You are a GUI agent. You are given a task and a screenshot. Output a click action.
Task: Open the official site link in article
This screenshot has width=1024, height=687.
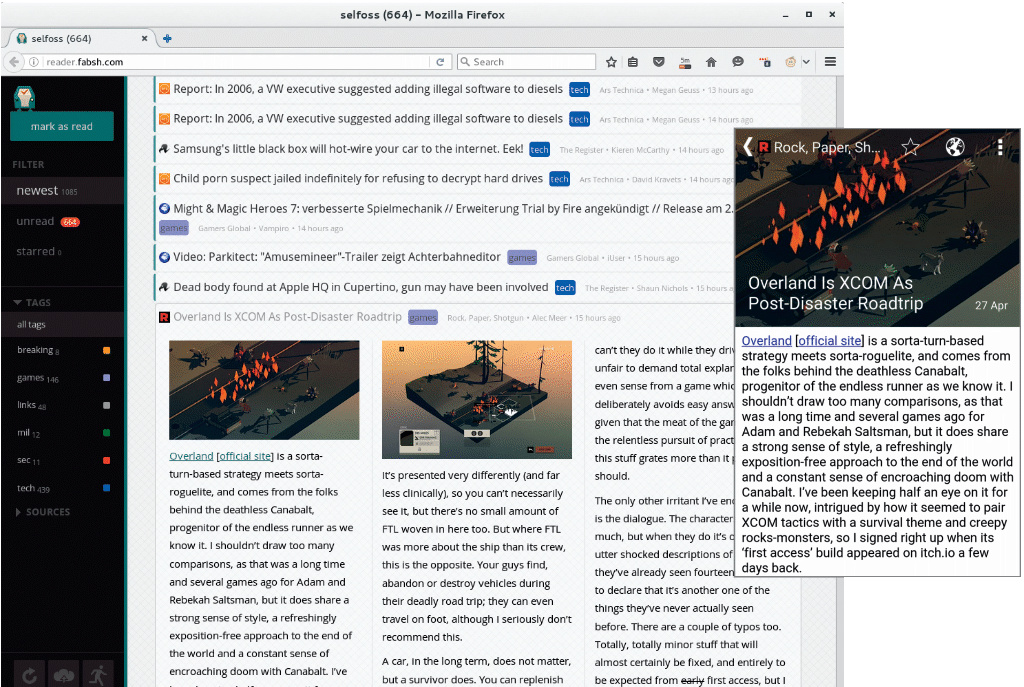[244, 456]
